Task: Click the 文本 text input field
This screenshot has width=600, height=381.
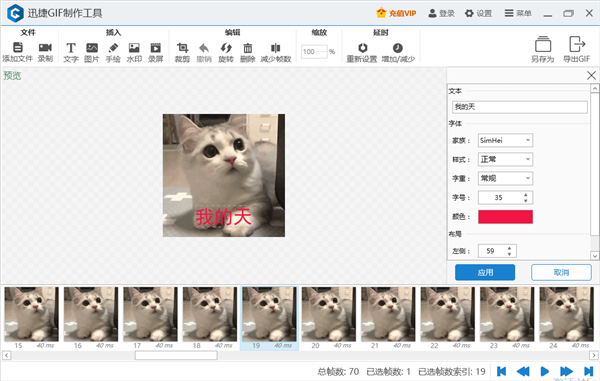Action: point(520,107)
